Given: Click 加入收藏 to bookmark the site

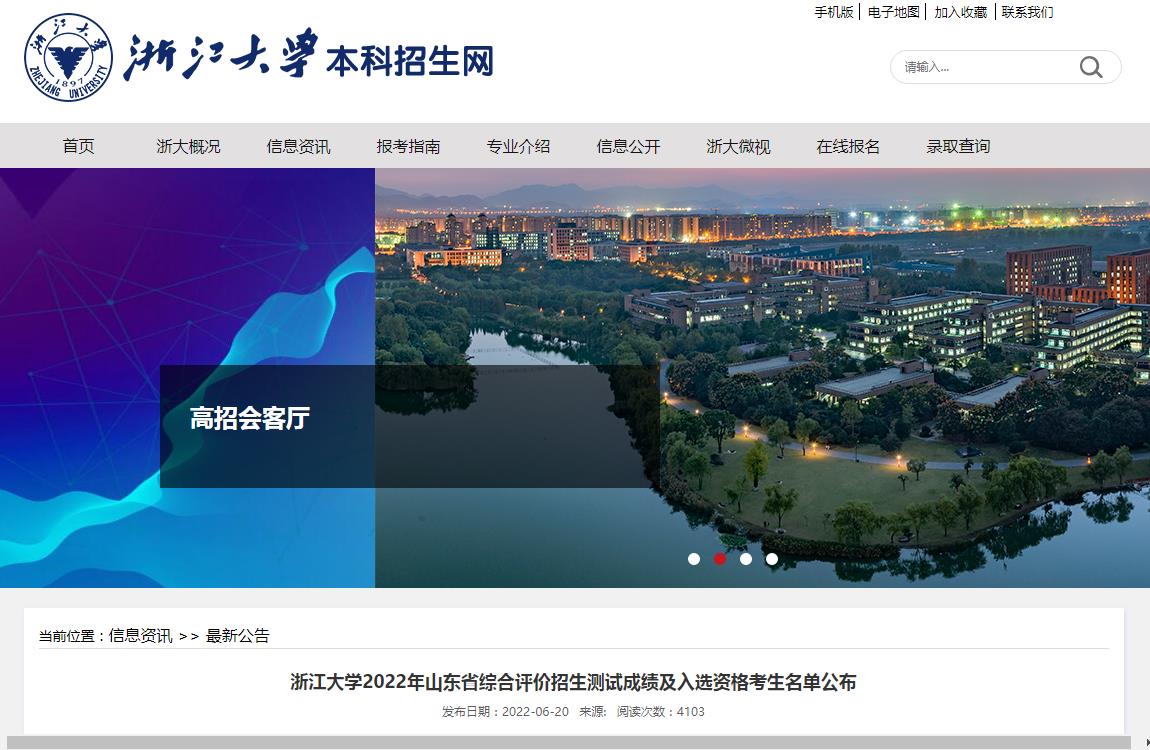Looking at the screenshot, I should 960,12.
